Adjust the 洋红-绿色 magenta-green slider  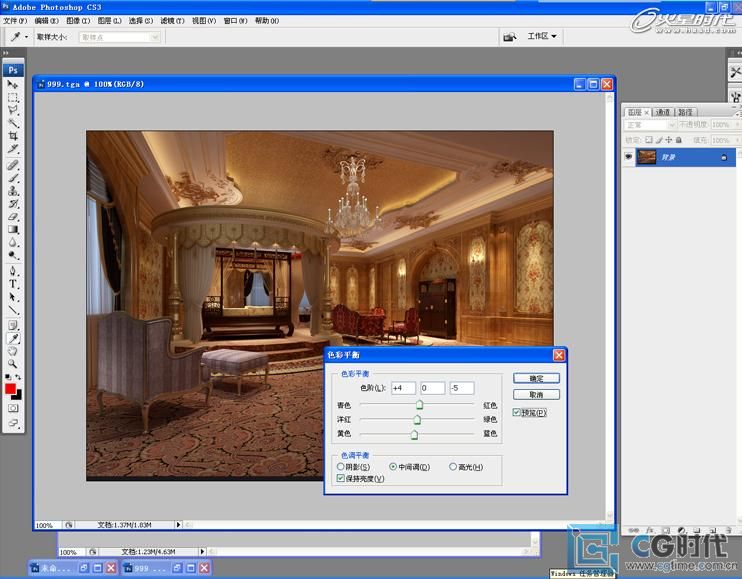coord(417,419)
